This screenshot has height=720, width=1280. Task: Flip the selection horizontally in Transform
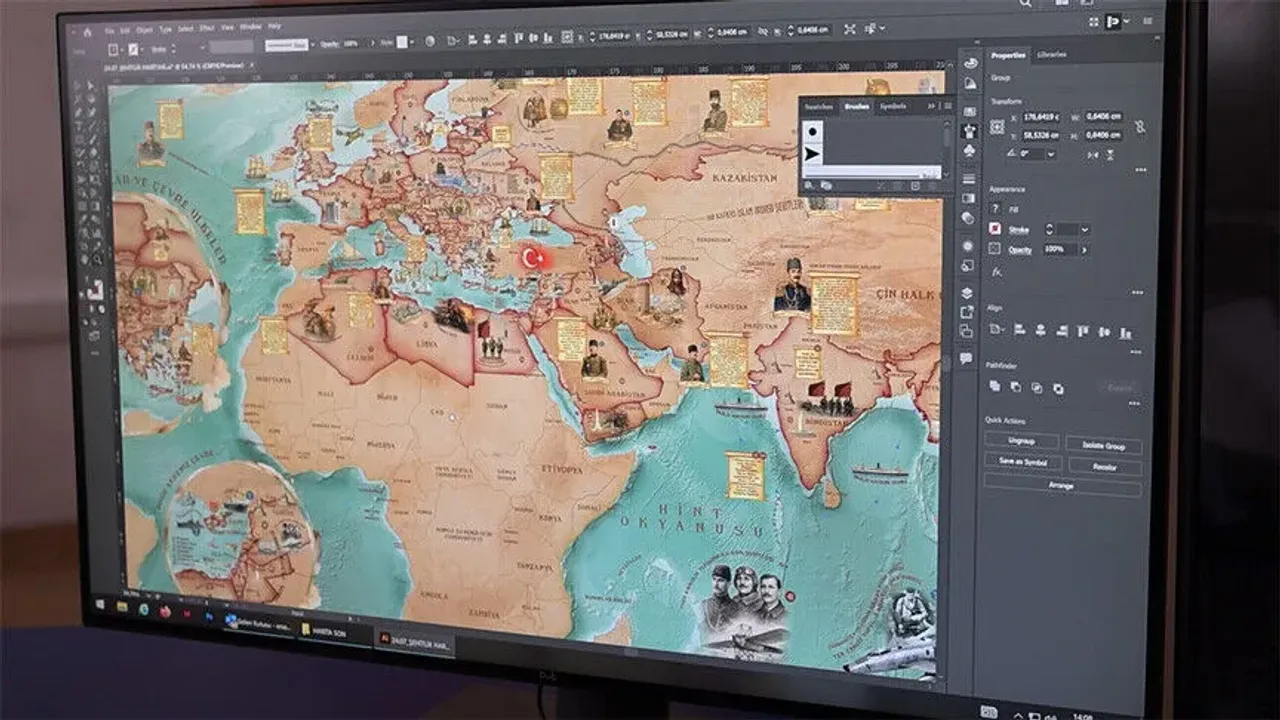[1093, 155]
